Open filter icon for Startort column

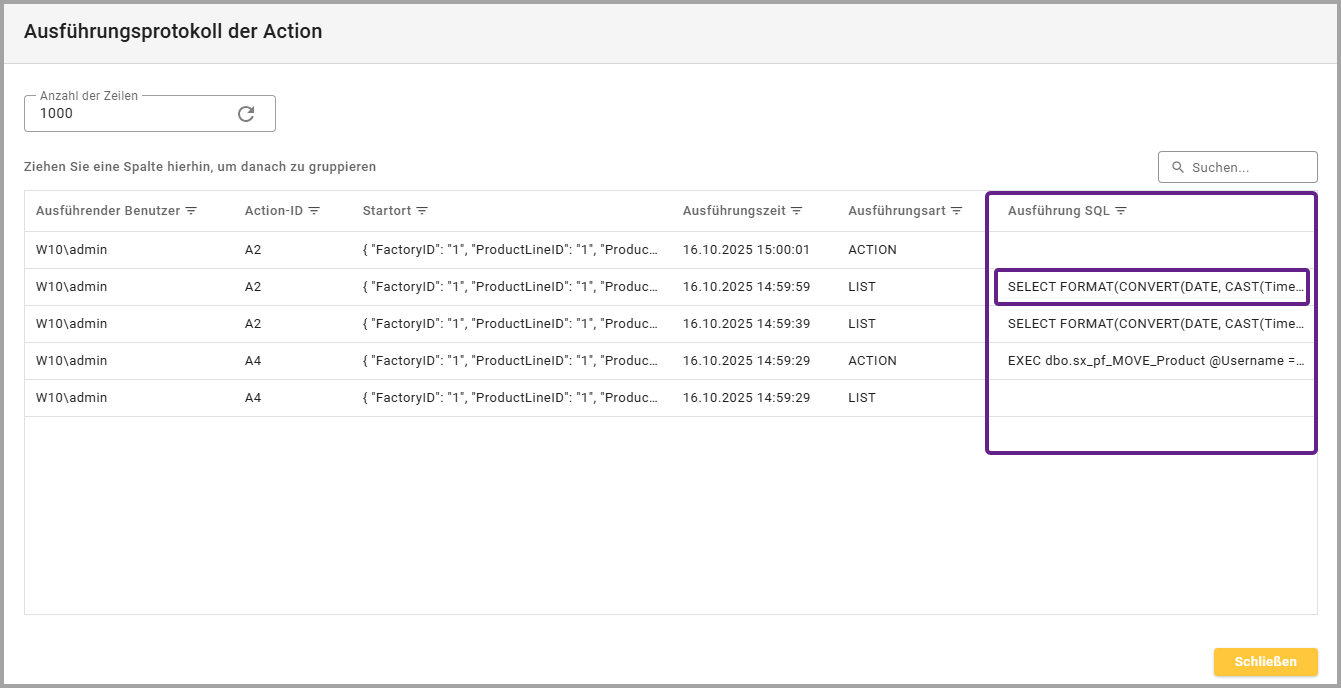422,211
